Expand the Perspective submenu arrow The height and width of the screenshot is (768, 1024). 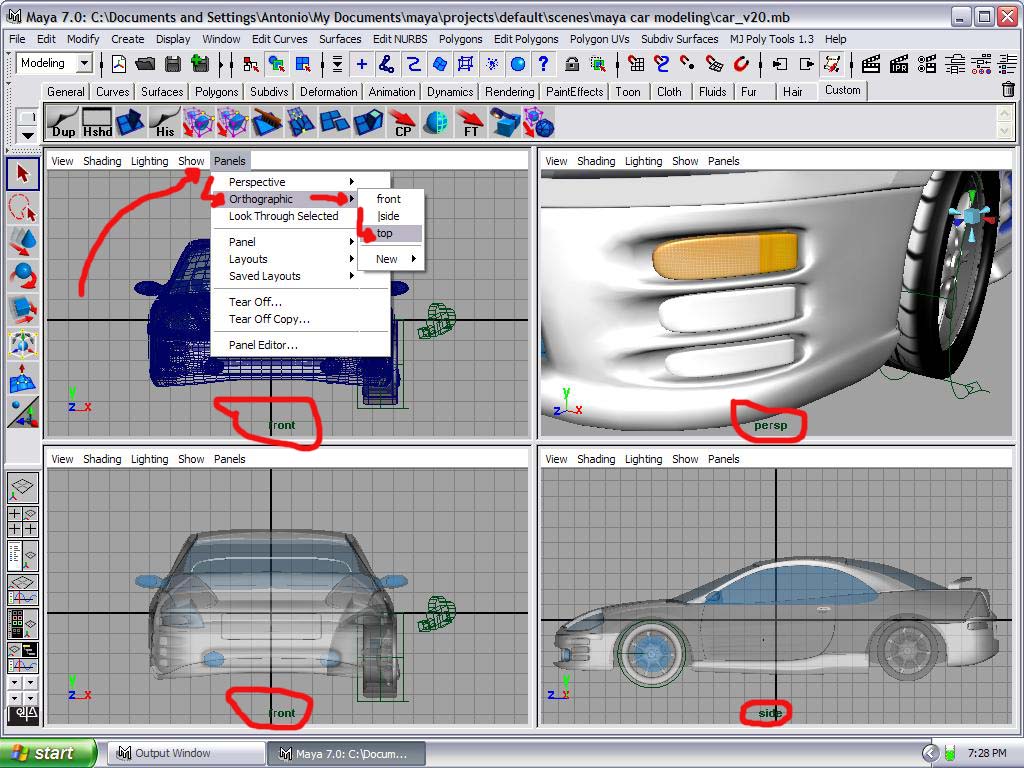(352, 182)
